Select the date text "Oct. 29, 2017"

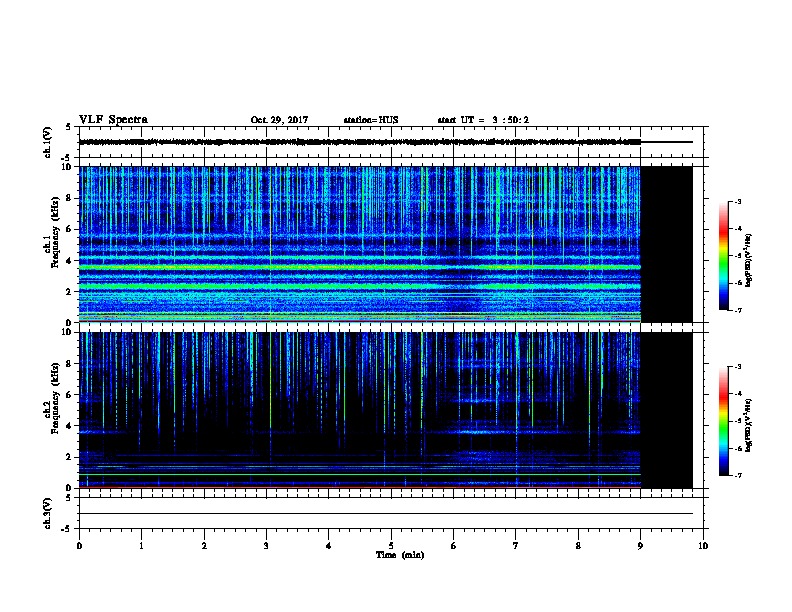pyautogui.click(x=279, y=120)
